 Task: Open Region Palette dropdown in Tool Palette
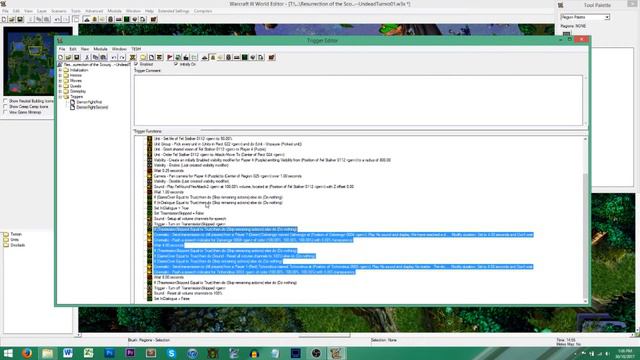pos(607,17)
